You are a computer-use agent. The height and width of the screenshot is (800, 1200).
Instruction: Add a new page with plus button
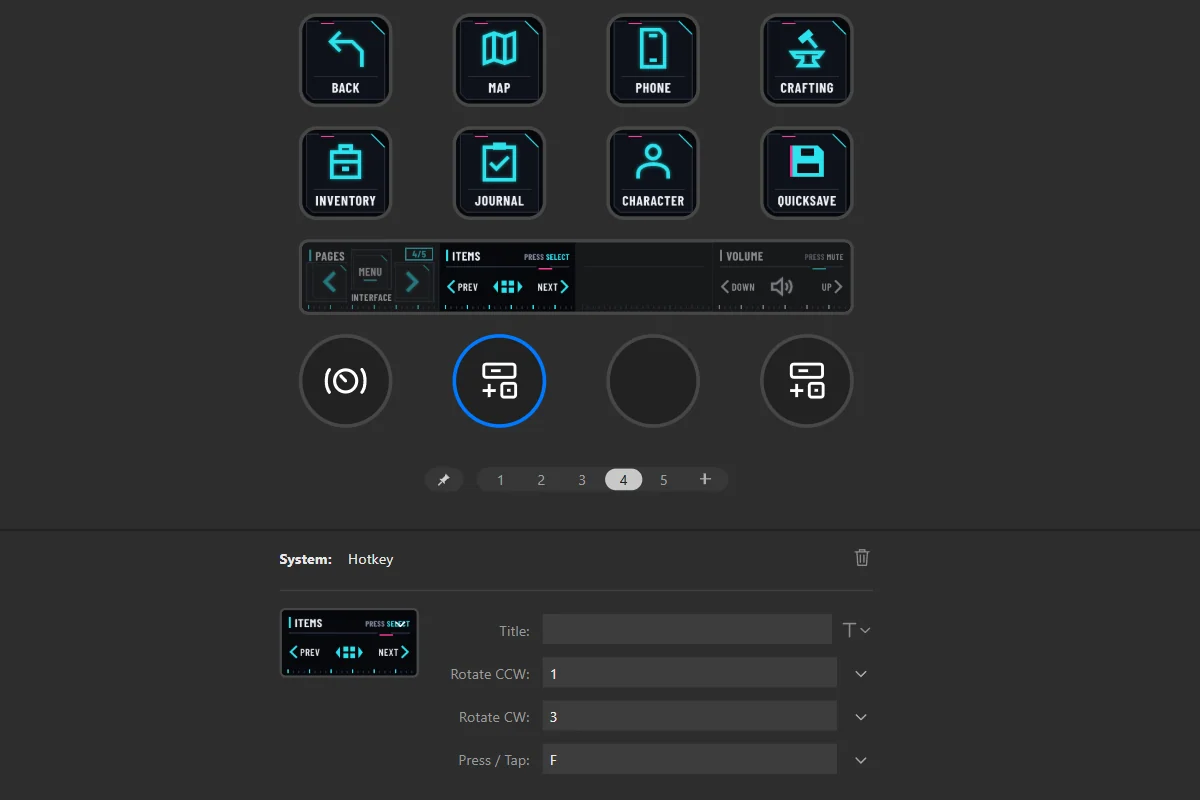click(705, 479)
